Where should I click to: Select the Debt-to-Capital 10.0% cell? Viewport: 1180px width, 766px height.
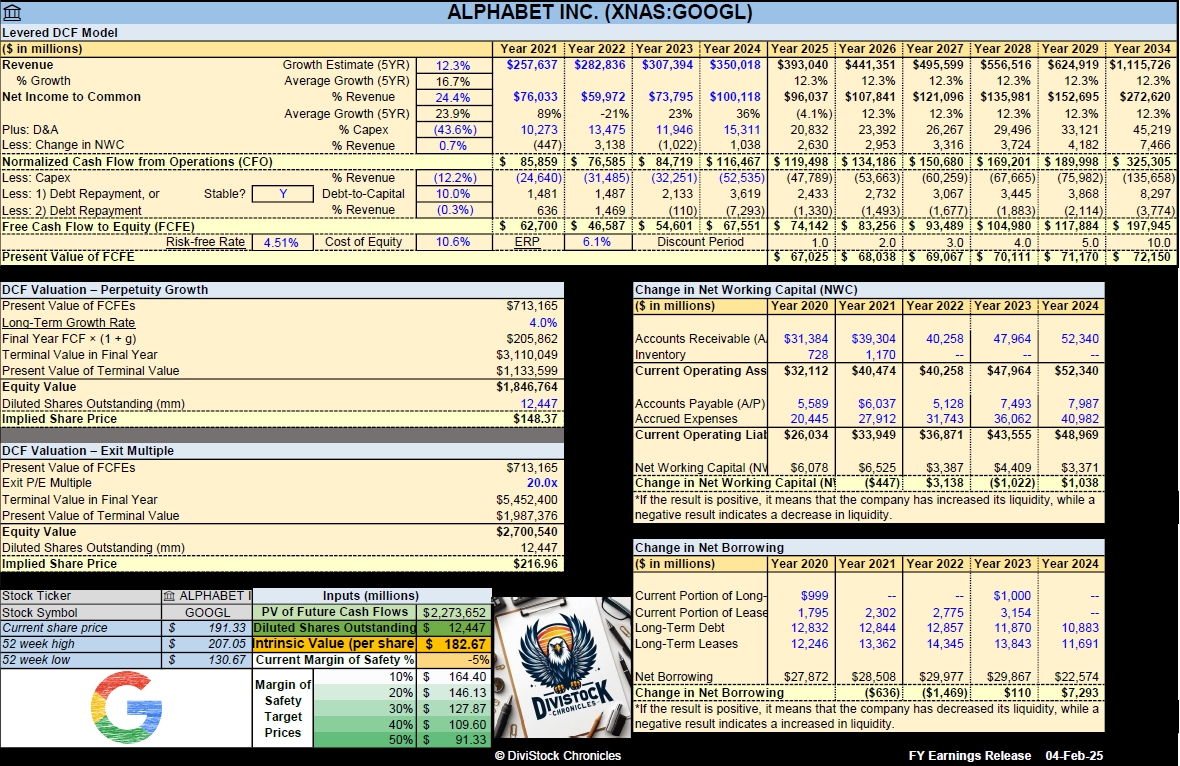[453, 193]
